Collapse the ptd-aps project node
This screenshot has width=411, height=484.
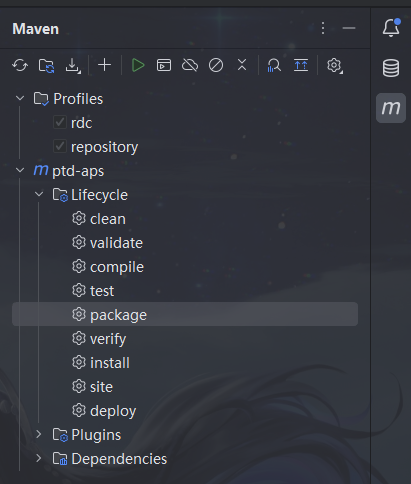click(x=20, y=170)
